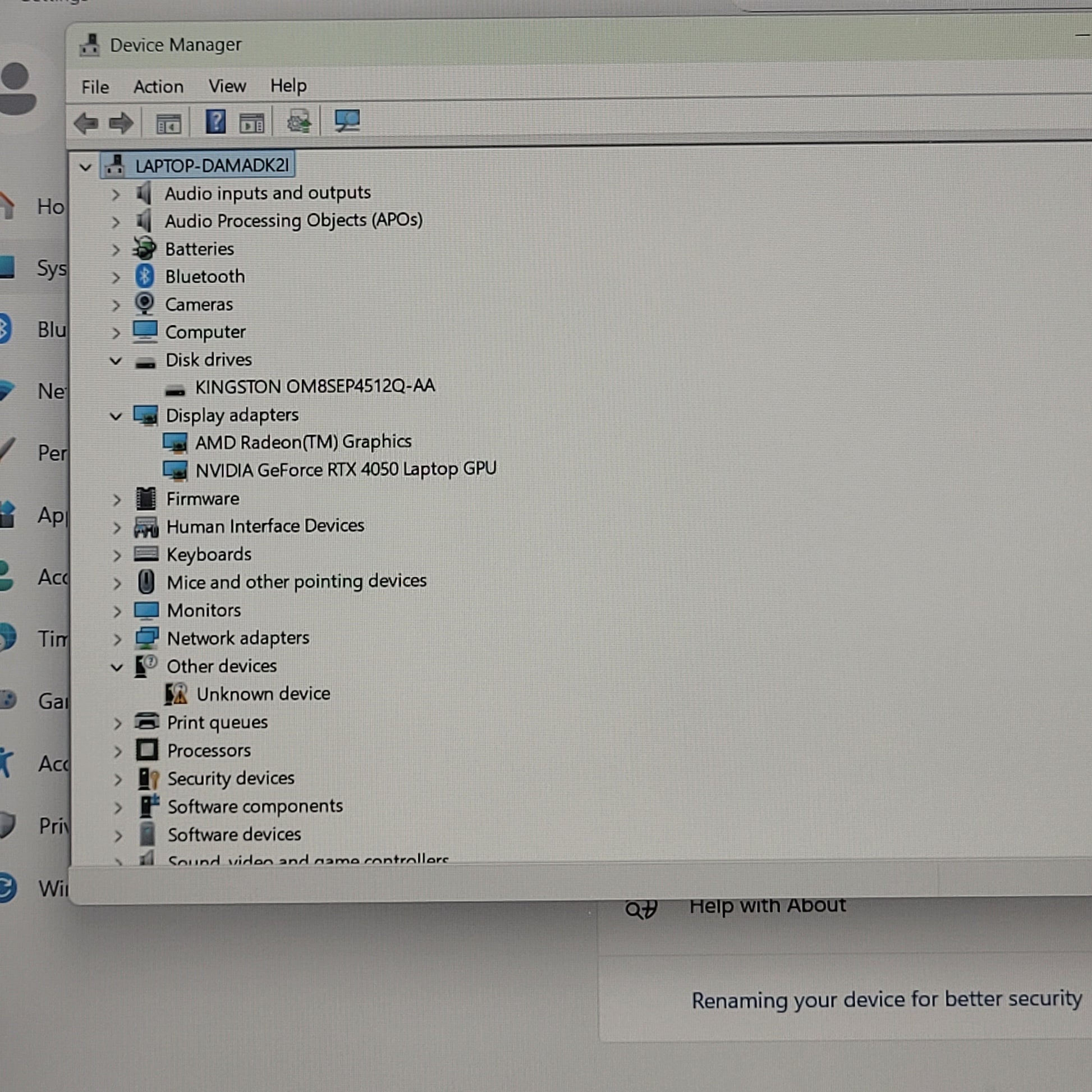
Task: Click the Print queues printer icon
Action: click(147, 722)
